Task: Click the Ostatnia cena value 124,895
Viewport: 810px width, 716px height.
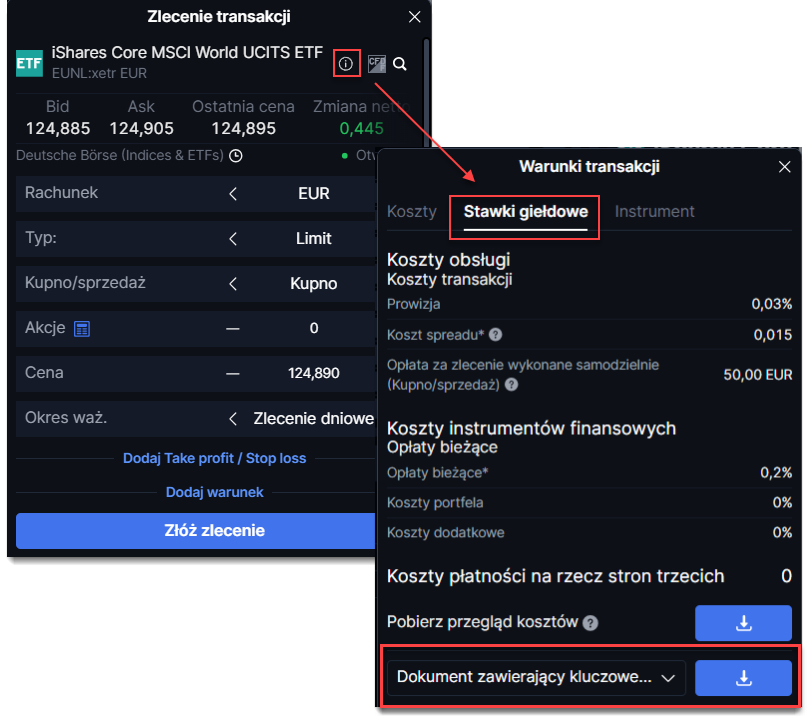Action: pyautogui.click(x=243, y=128)
